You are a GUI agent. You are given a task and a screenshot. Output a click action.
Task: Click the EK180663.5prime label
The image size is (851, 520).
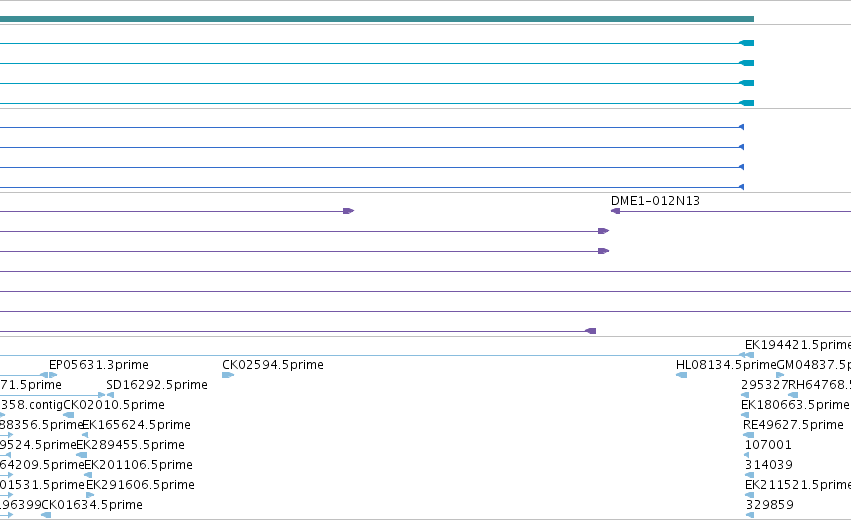[795, 405]
